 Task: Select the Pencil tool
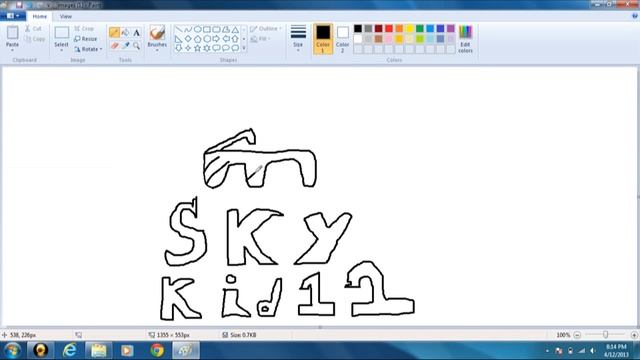coord(114,32)
